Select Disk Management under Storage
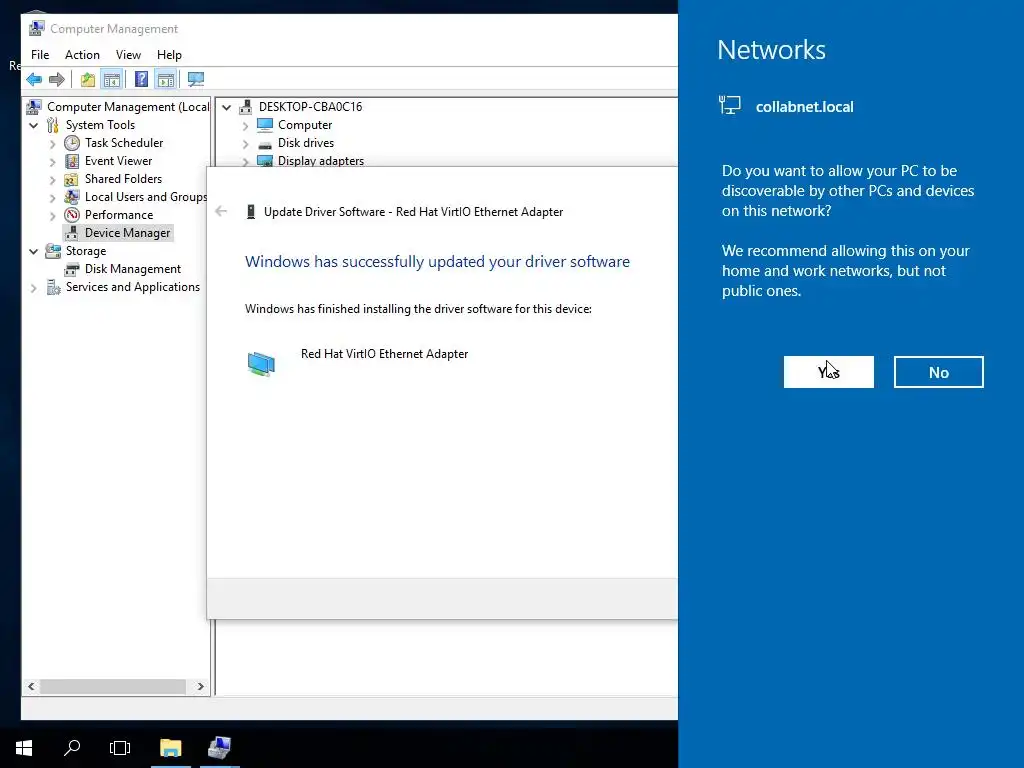Image resolution: width=1024 pixels, height=768 pixels. [x=133, y=269]
